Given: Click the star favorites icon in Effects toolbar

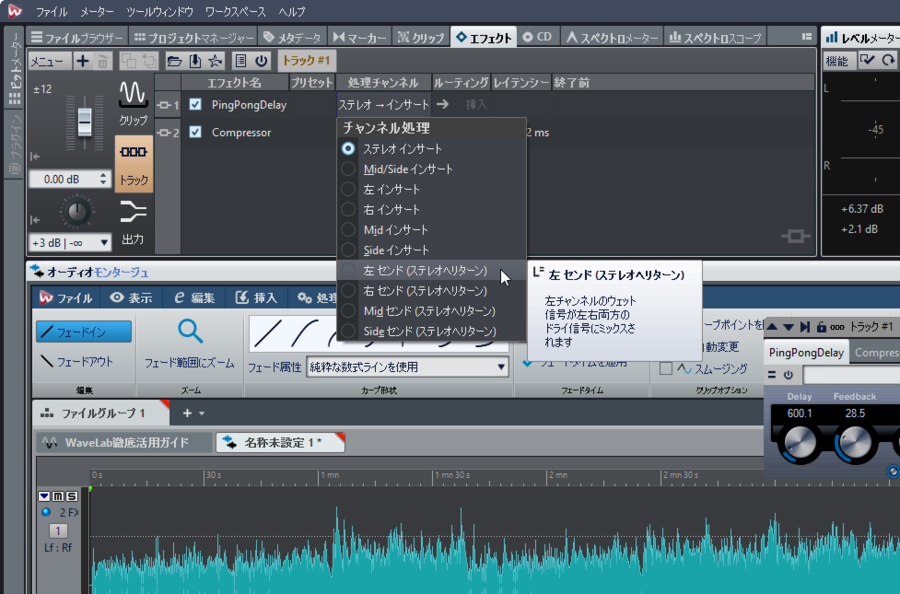Looking at the screenshot, I should click(x=215, y=61).
